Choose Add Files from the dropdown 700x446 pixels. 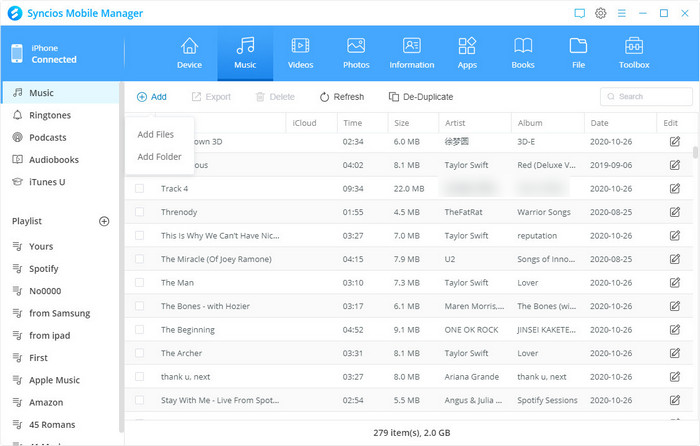pyautogui.click(x=155, y=134)
